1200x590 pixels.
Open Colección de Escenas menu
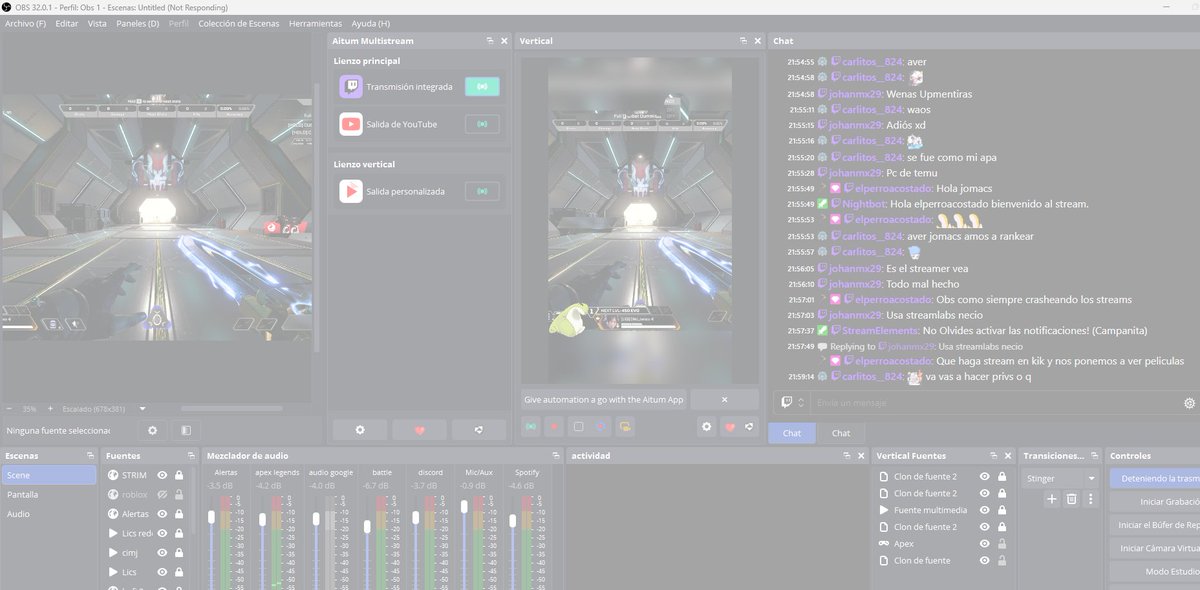[239, 23]
